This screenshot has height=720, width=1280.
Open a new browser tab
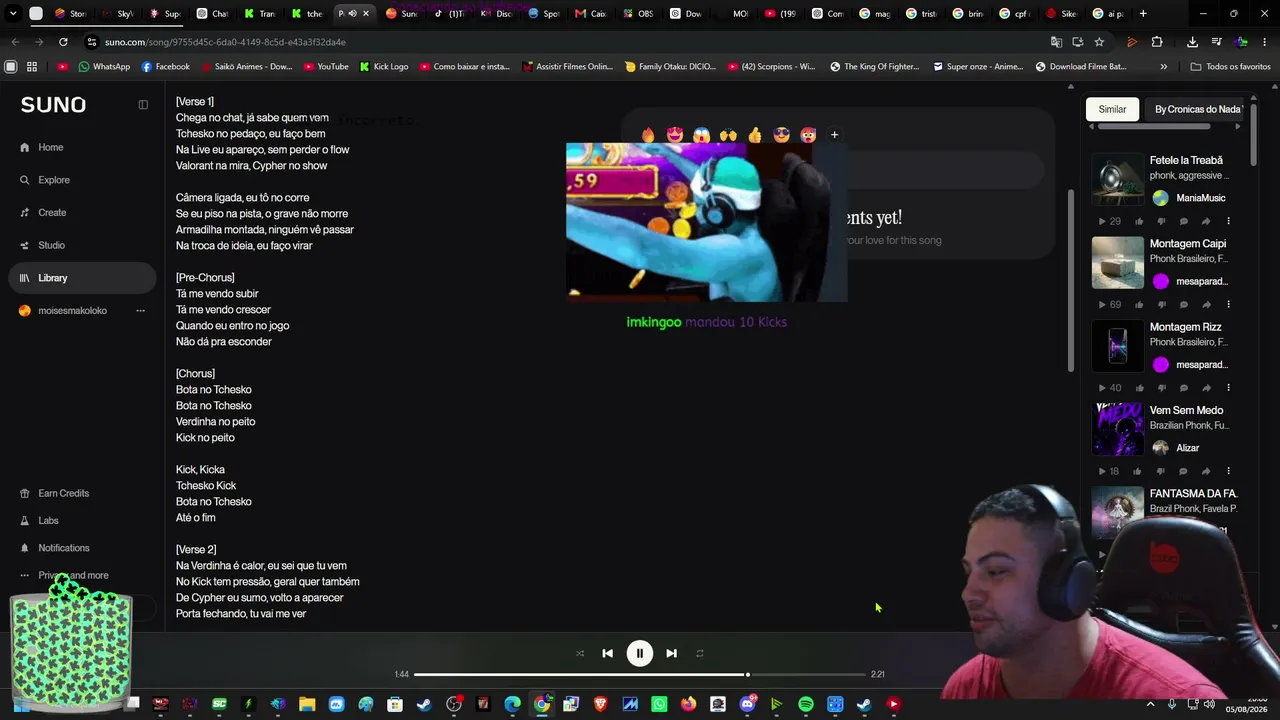(x=1143, y=14)
